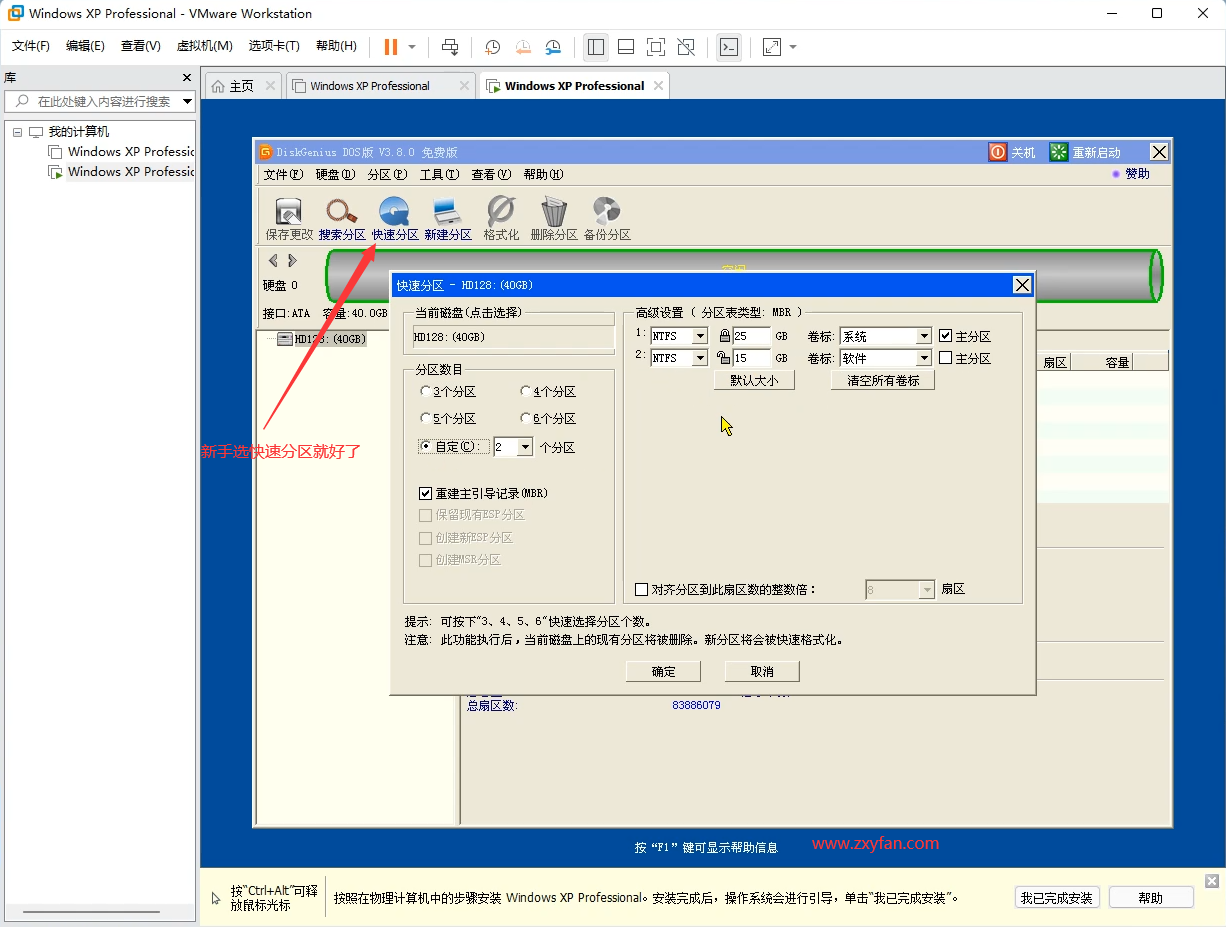
Task: Click the library search input field
Action: pos(100,101)
